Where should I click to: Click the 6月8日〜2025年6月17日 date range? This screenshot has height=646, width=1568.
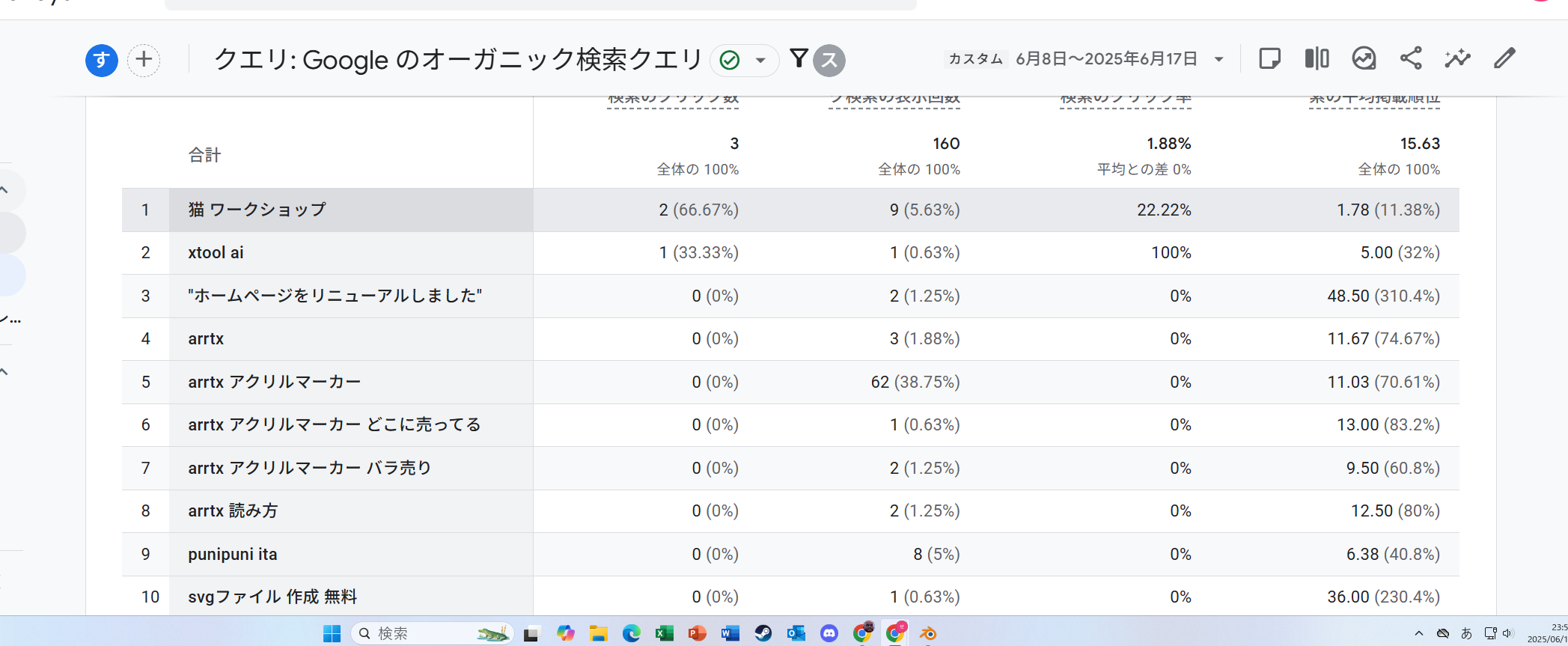(1106, 59)
